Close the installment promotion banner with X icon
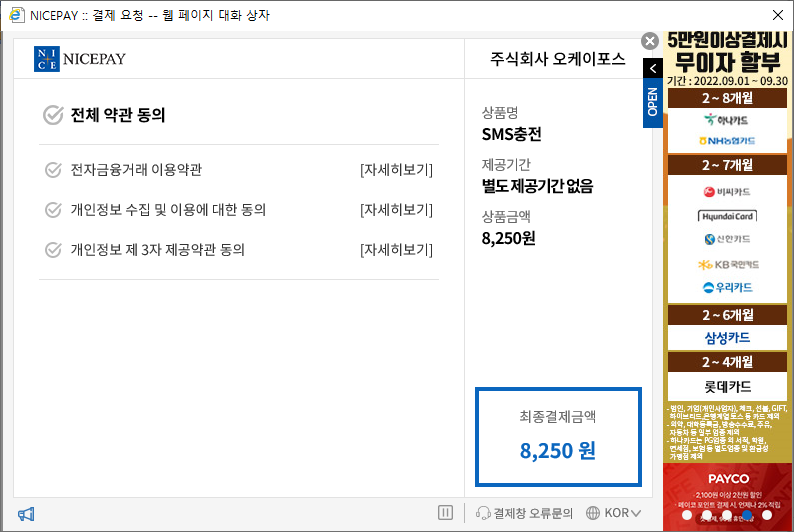 point(650,41)
